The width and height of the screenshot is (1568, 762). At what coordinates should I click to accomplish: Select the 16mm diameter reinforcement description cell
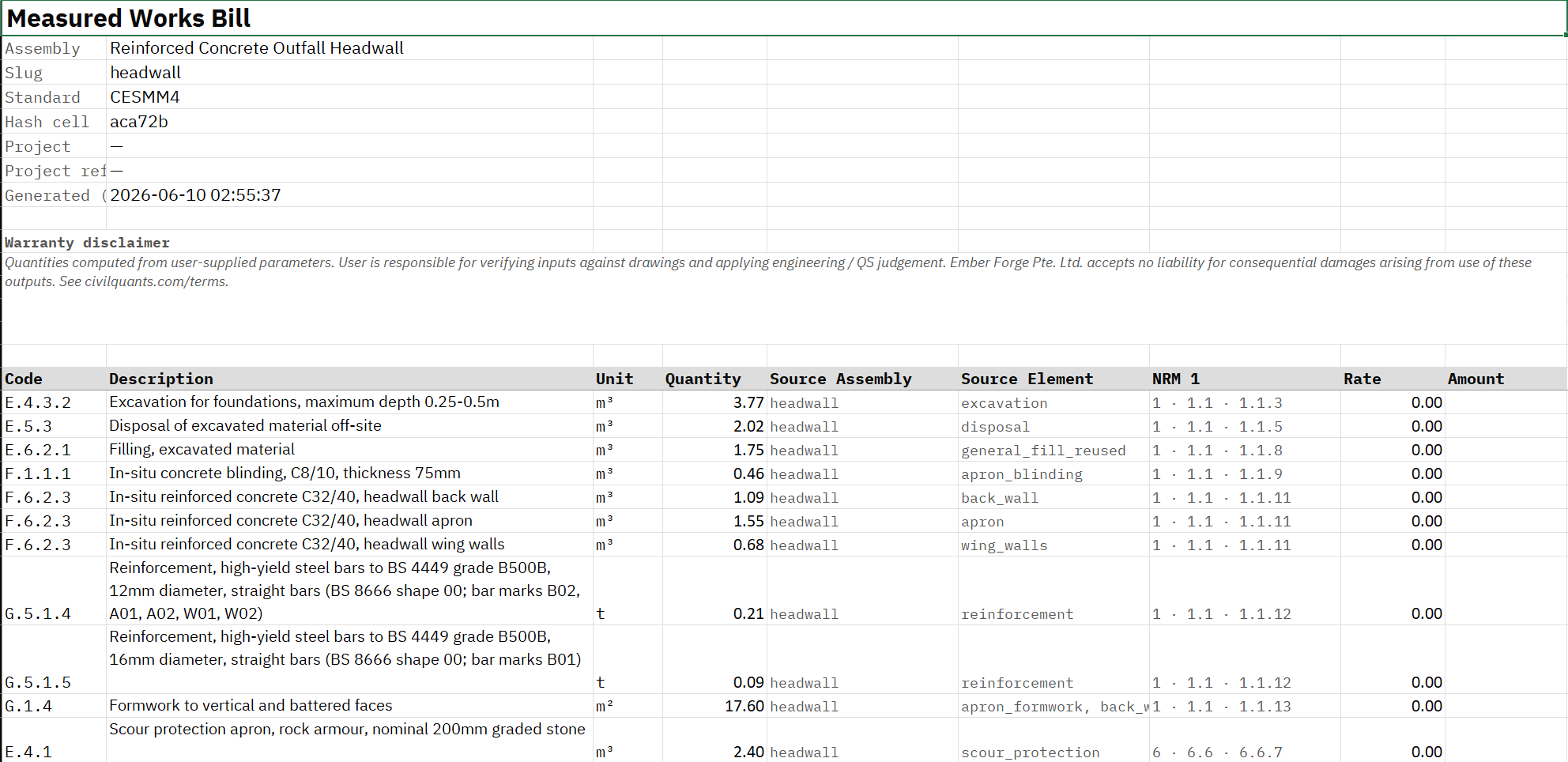(349, 659)
